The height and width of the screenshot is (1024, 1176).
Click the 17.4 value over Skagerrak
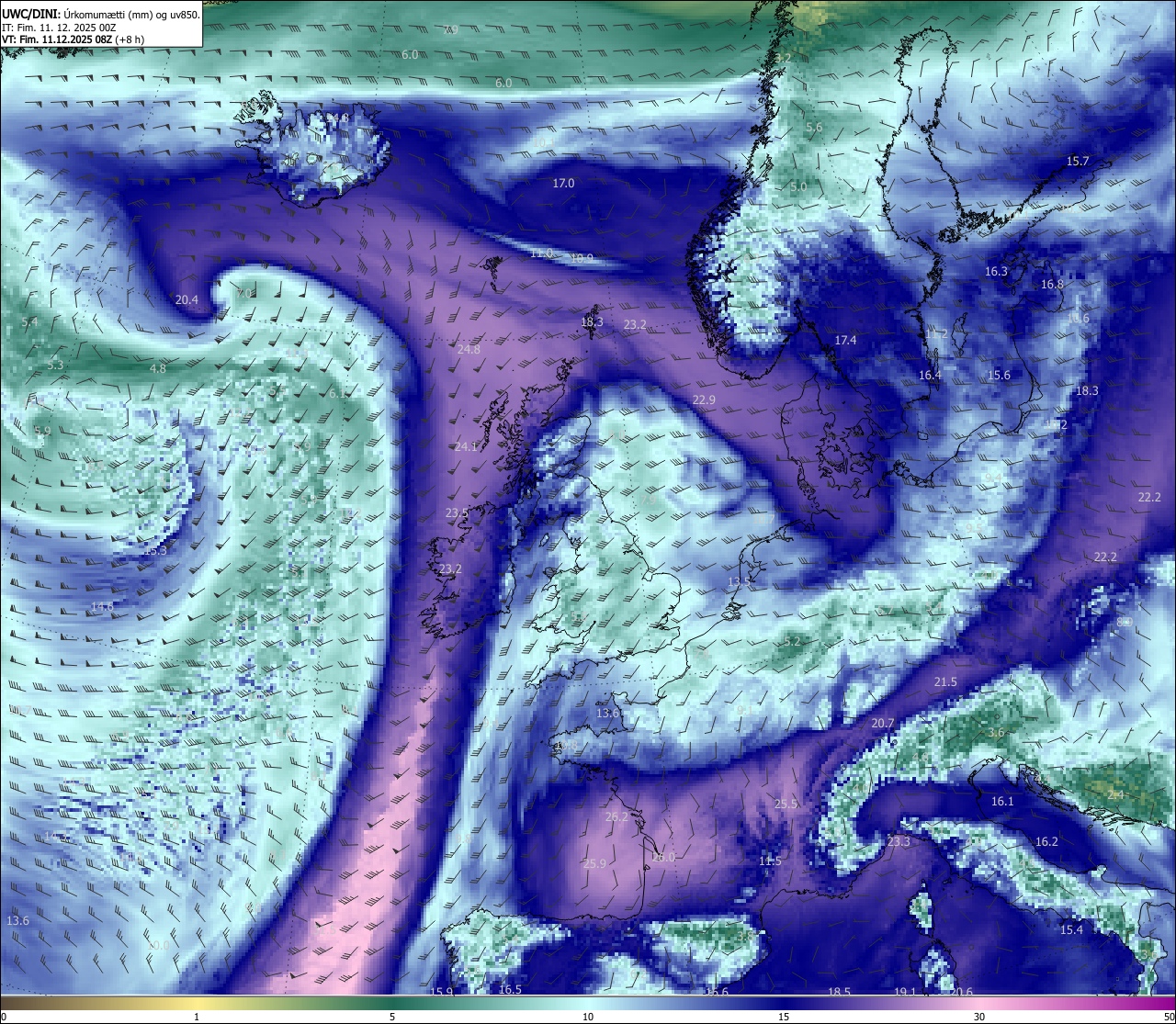pos(845,340)
